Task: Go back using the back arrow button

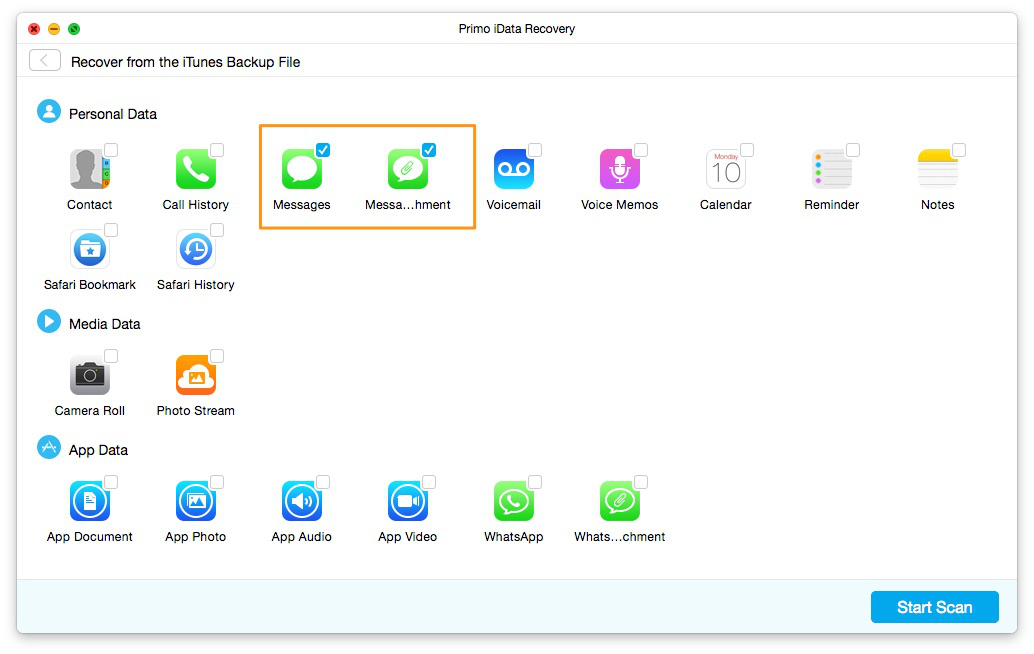Action: [45, 61]
